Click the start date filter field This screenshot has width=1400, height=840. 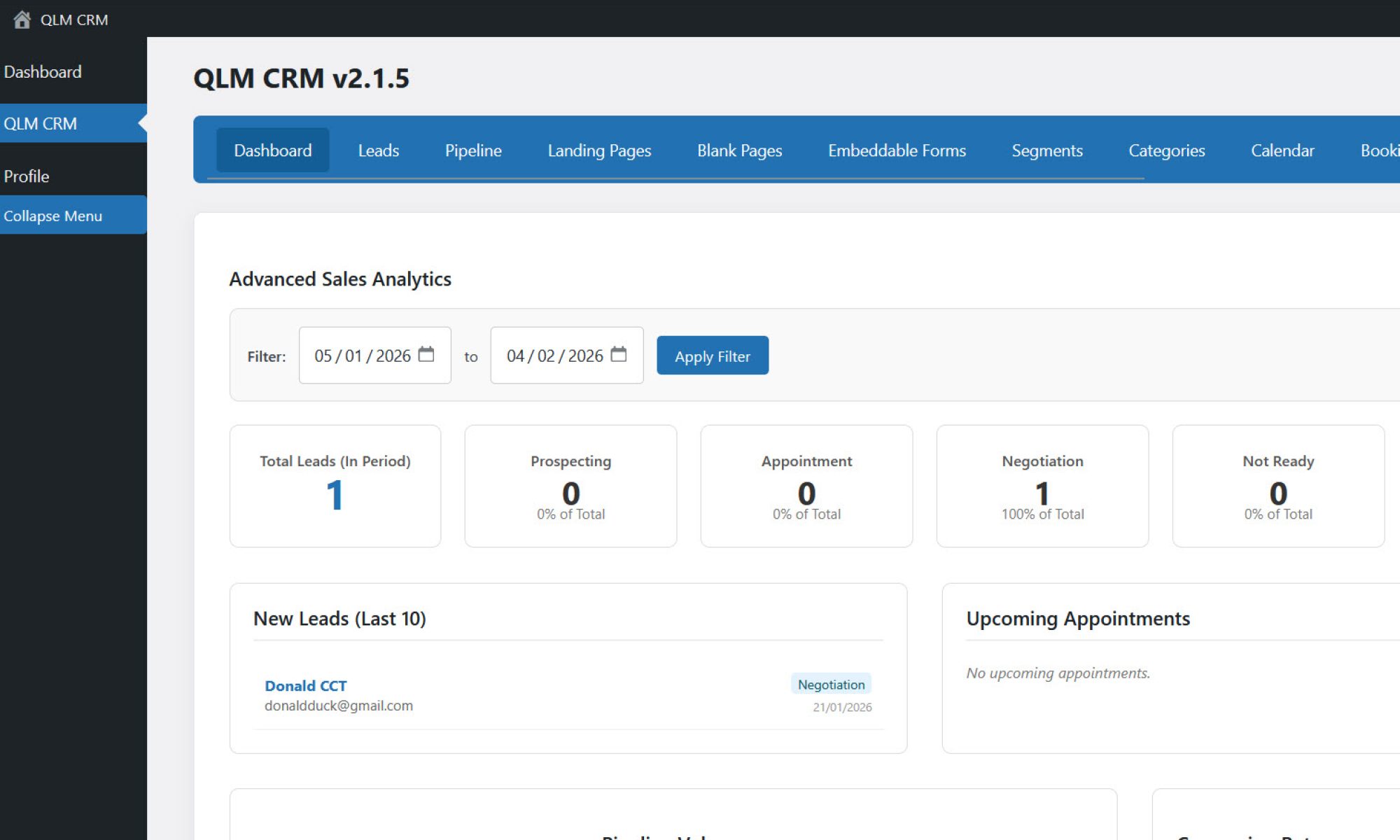(362, 356)
